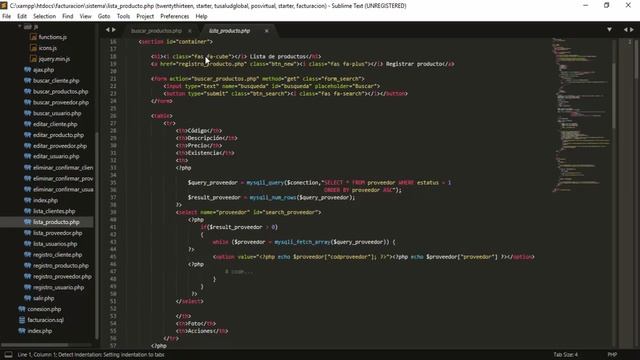Screen dimensions: 640x360
Task: Go to previous tab with left arrow
Action: pyautogui.click(x=108, y=30)
